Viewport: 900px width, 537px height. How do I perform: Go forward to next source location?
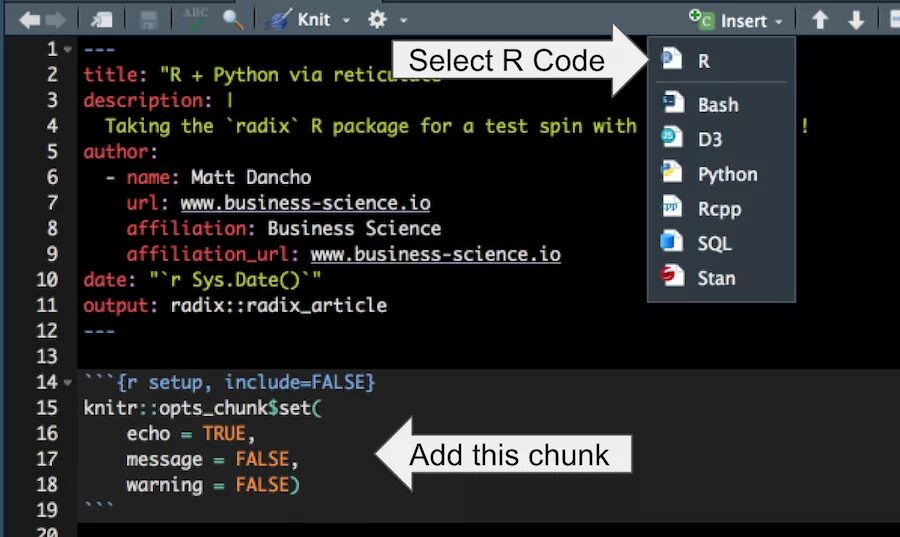pos(56,20)
